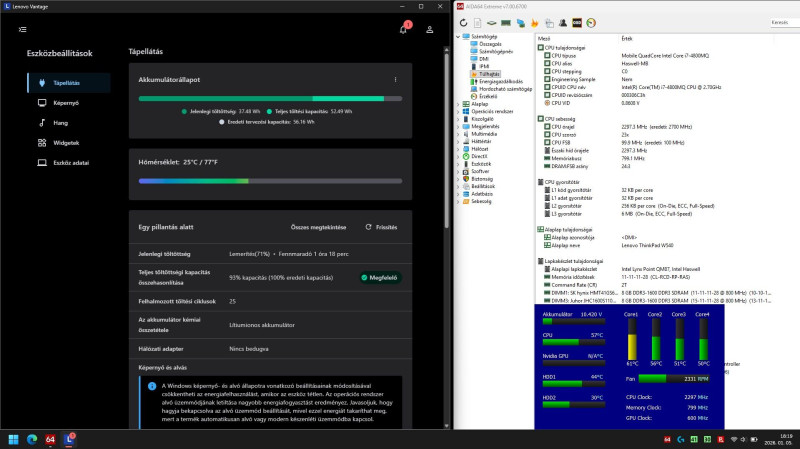800x449 pixels.
Task: Click the Logitech G tray icon
Action: pos(681,439)
